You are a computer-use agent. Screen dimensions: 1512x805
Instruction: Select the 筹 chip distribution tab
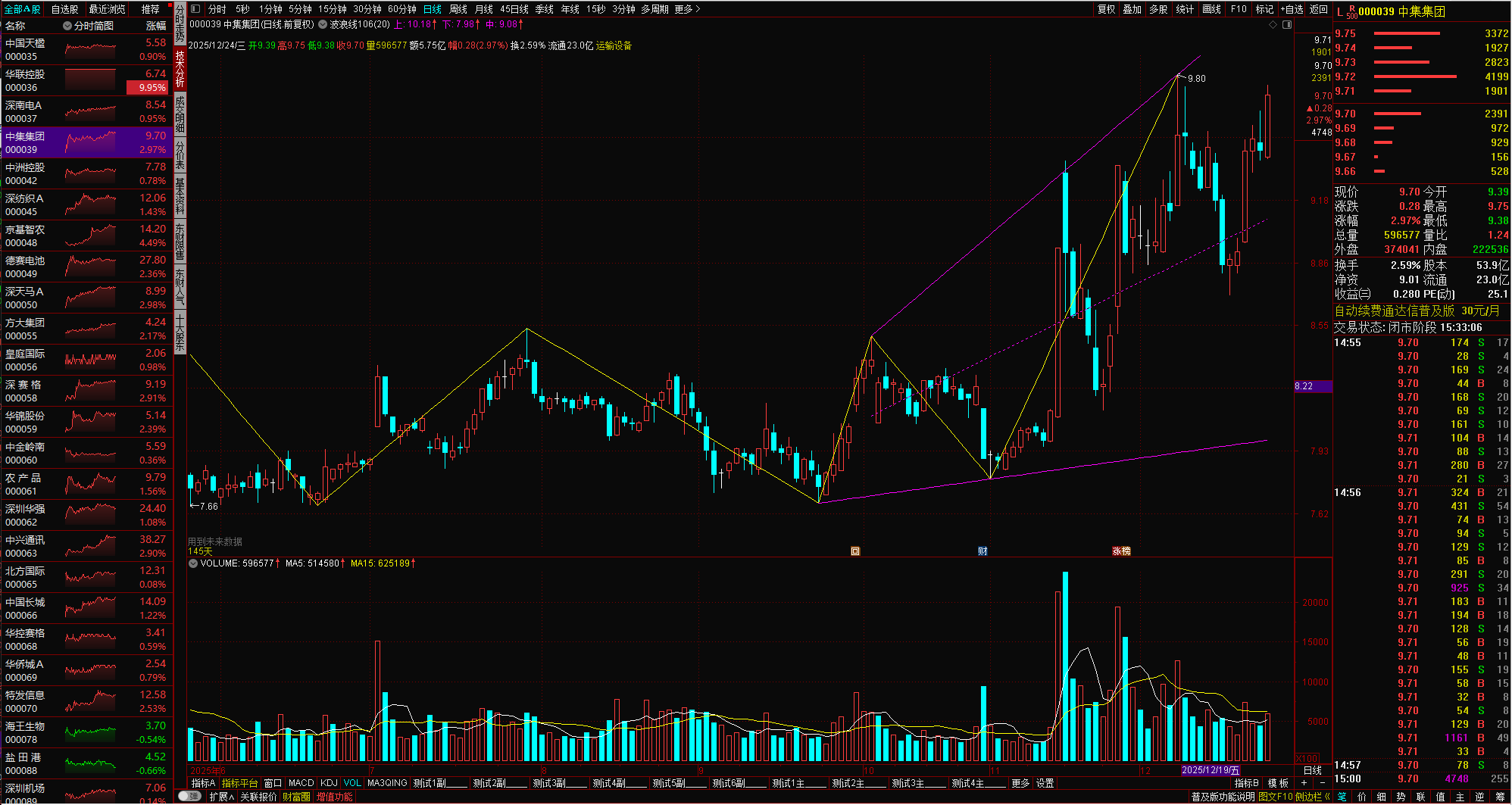click(1501, 797)
